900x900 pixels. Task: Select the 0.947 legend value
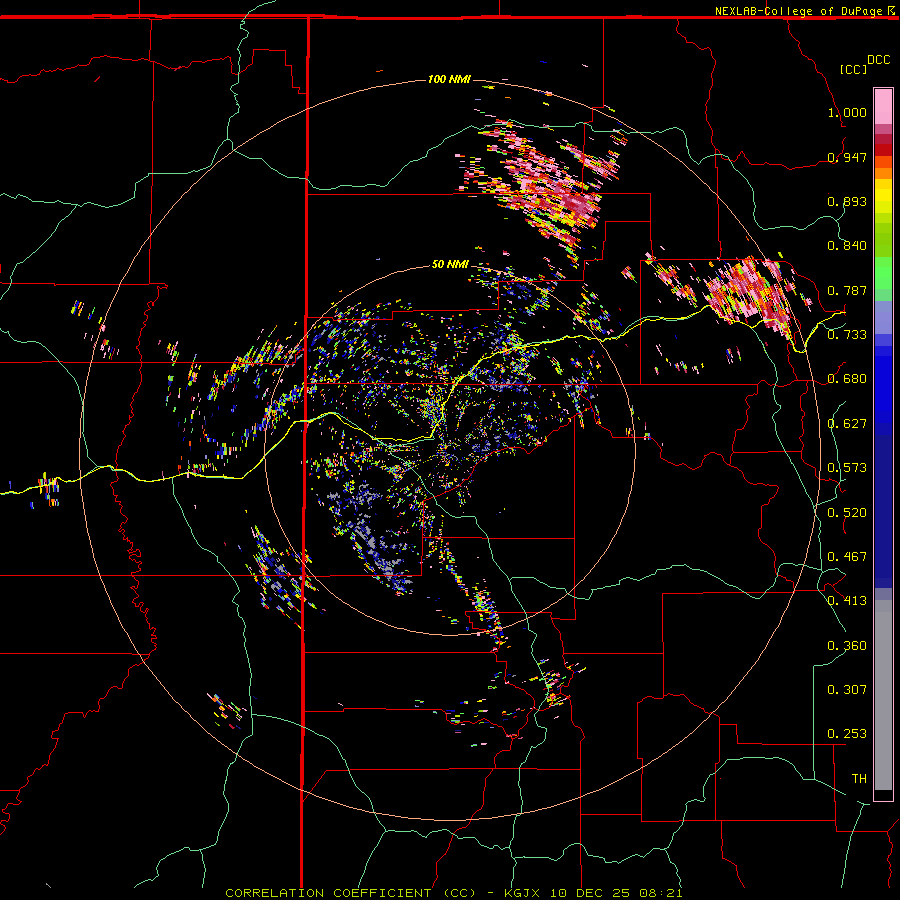coord(847,157)
